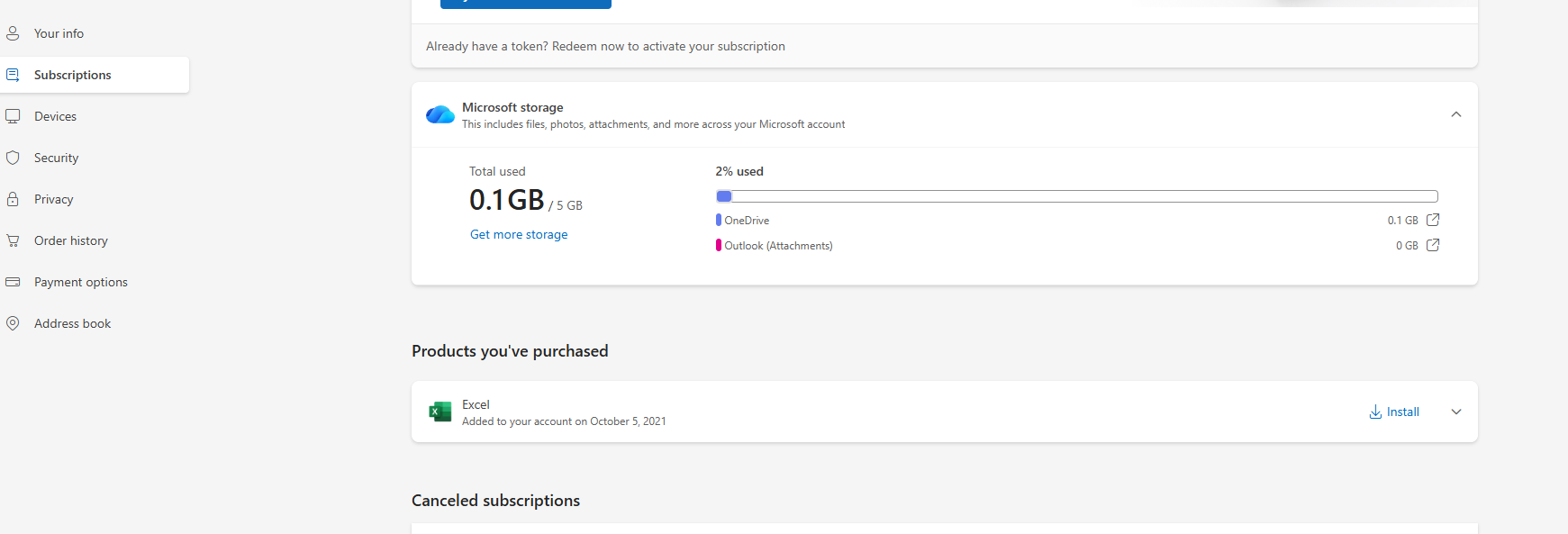
Task: Click the blue OneDrive color marker
Action: pyautogui.click(x=719, y=220)
